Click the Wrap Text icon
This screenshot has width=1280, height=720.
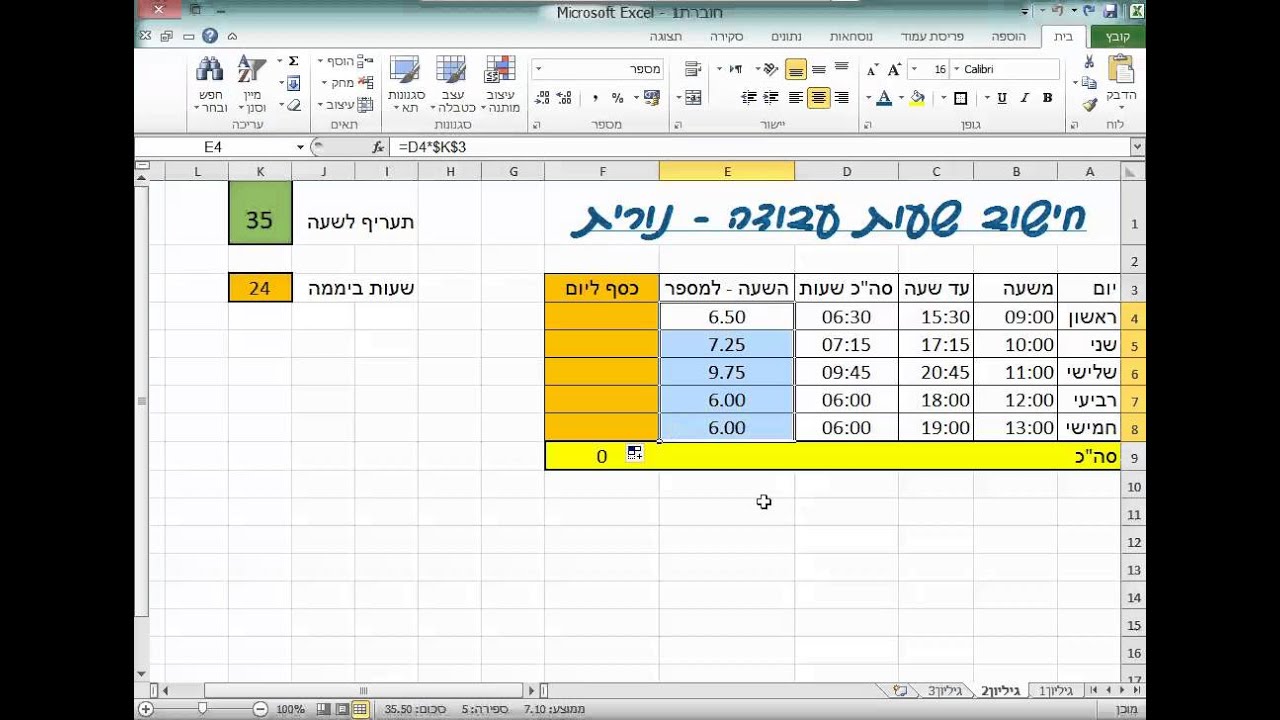[x=692, y=69]
